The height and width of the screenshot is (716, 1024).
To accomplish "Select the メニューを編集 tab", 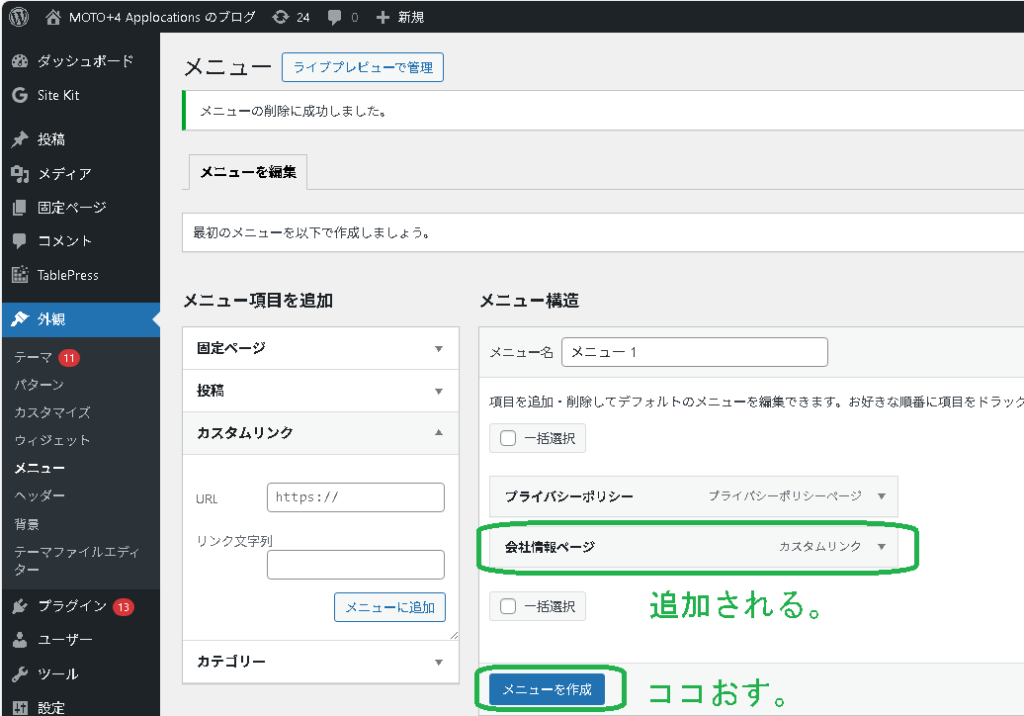I will 248,172.
